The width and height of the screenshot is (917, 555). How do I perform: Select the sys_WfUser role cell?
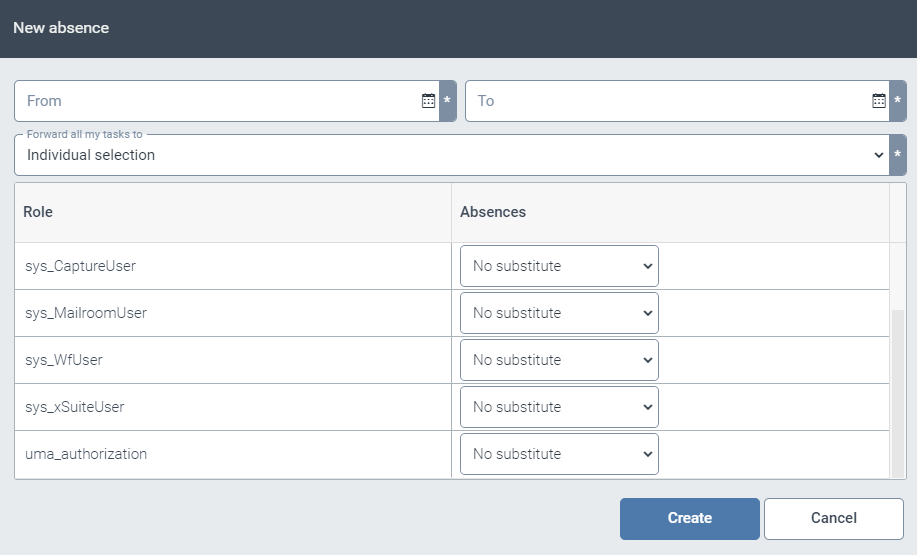232,360
